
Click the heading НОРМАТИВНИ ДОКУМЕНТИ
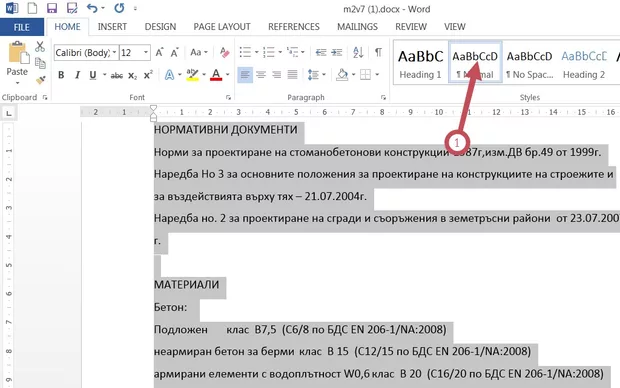tap(225, 130)
